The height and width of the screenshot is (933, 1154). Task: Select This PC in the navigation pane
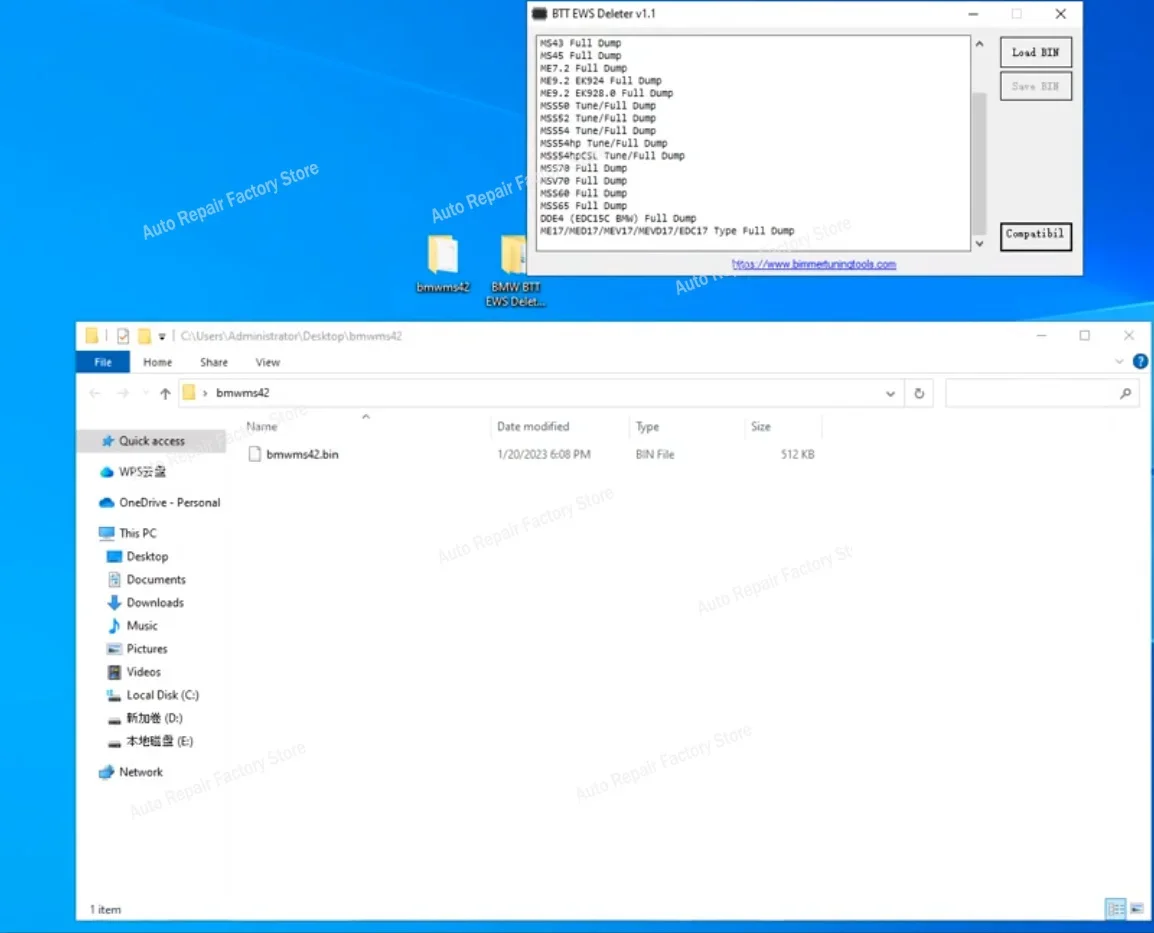tap(138, 533)
